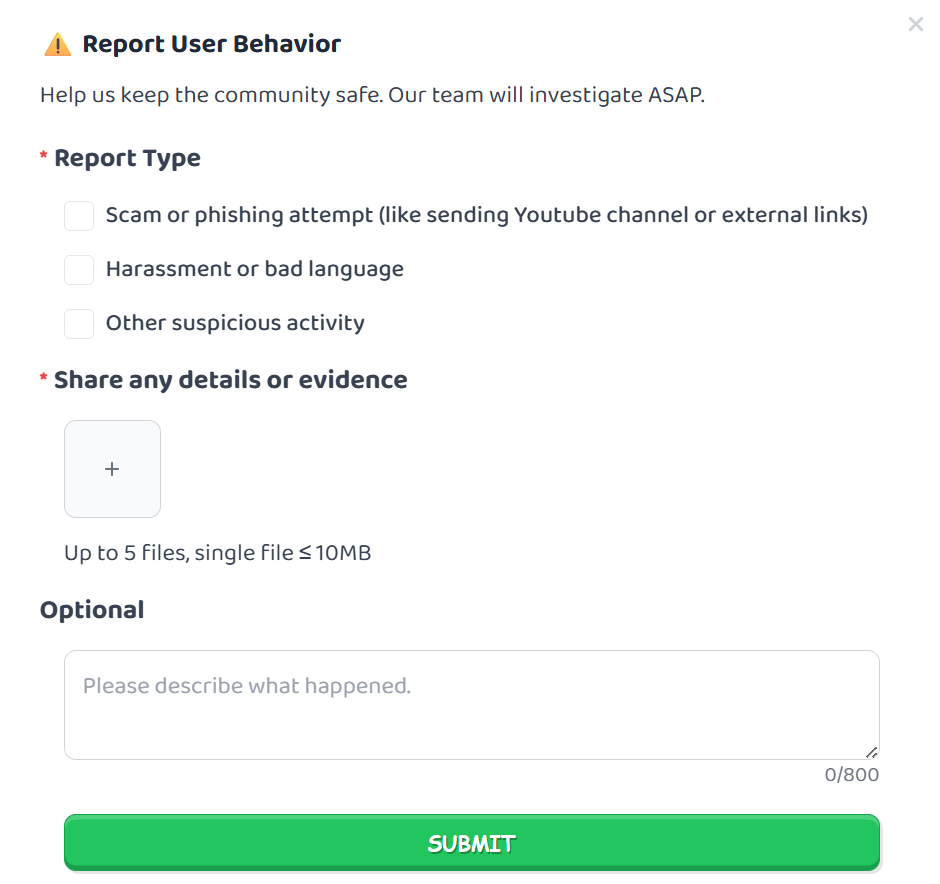Click the red asterisk beside Report Type

click(44, 156)
